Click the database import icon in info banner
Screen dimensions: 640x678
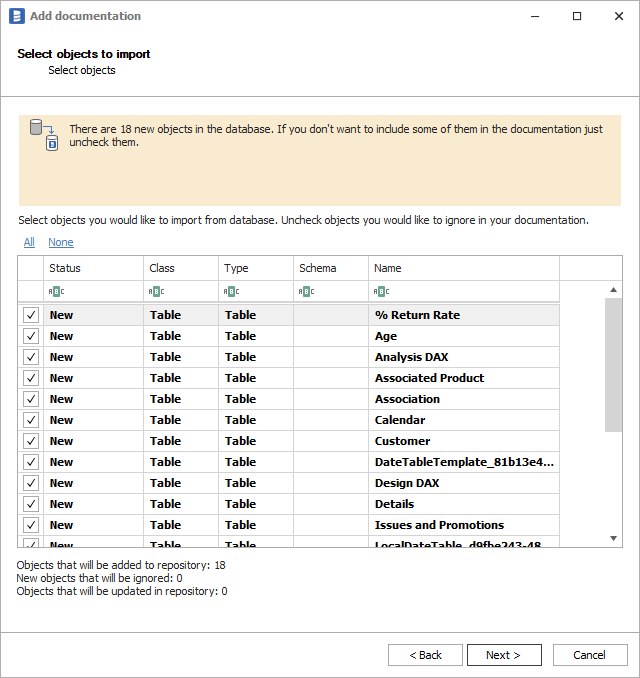[x=44, y=134]
